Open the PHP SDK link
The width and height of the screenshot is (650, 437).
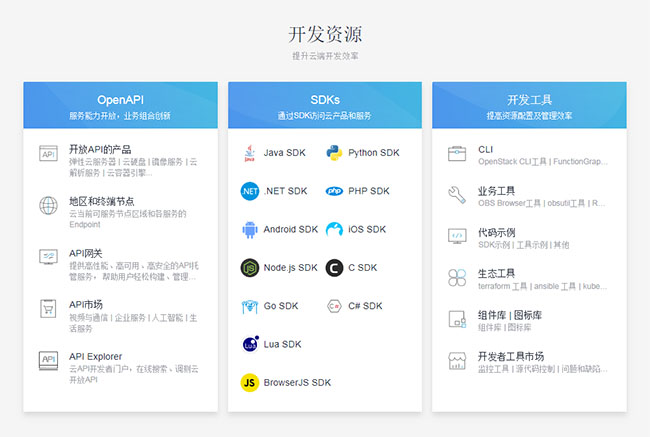pyautogui.click(x=368, y=191)
